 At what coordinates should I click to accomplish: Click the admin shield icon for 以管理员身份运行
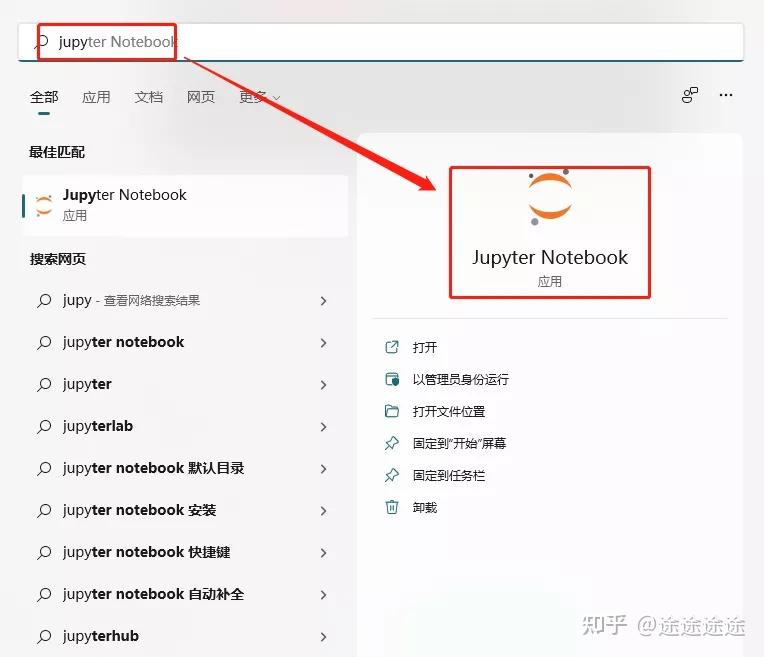[392, 379]
